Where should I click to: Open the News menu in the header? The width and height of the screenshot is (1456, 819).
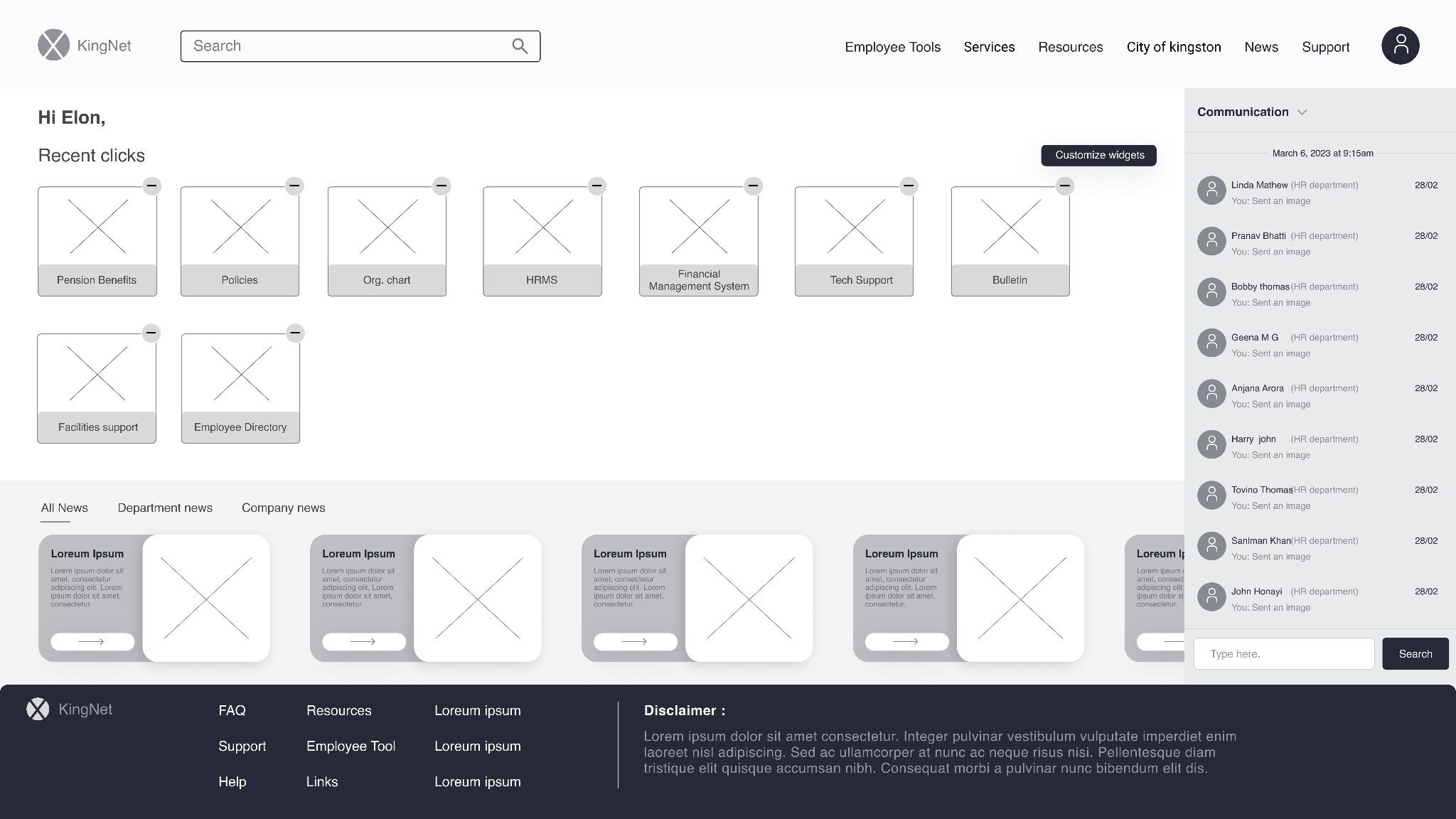pos(1261,47)
